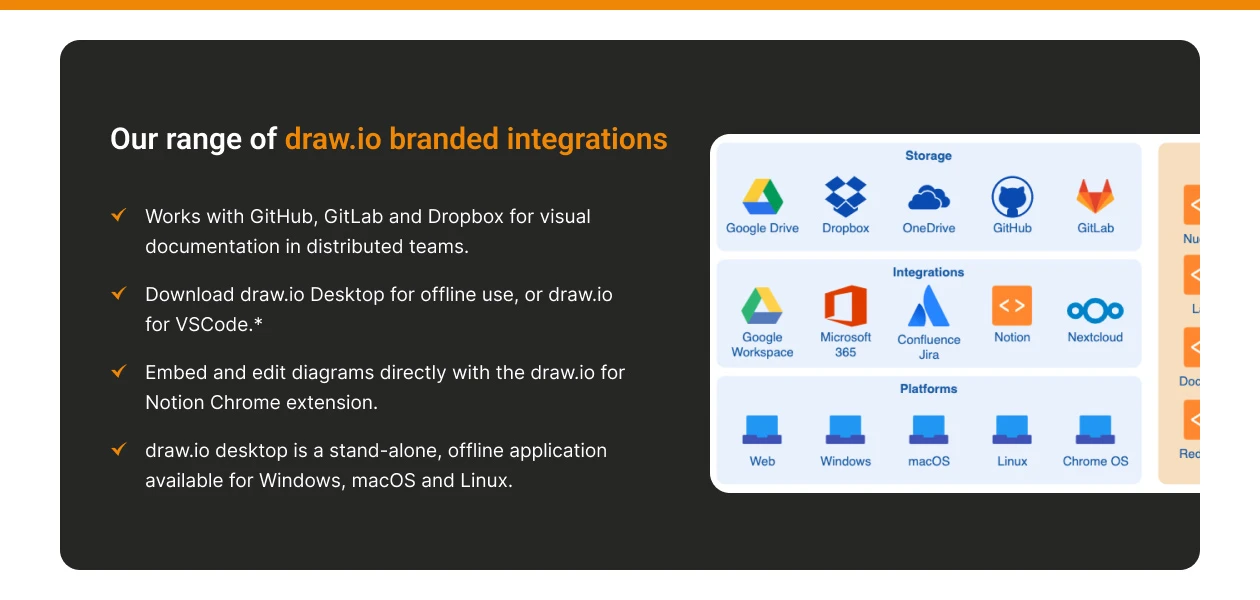Click the checkmark beside the GitHub bullet
This screenshot has width=1260, height=600.
[x=119, y=215]
